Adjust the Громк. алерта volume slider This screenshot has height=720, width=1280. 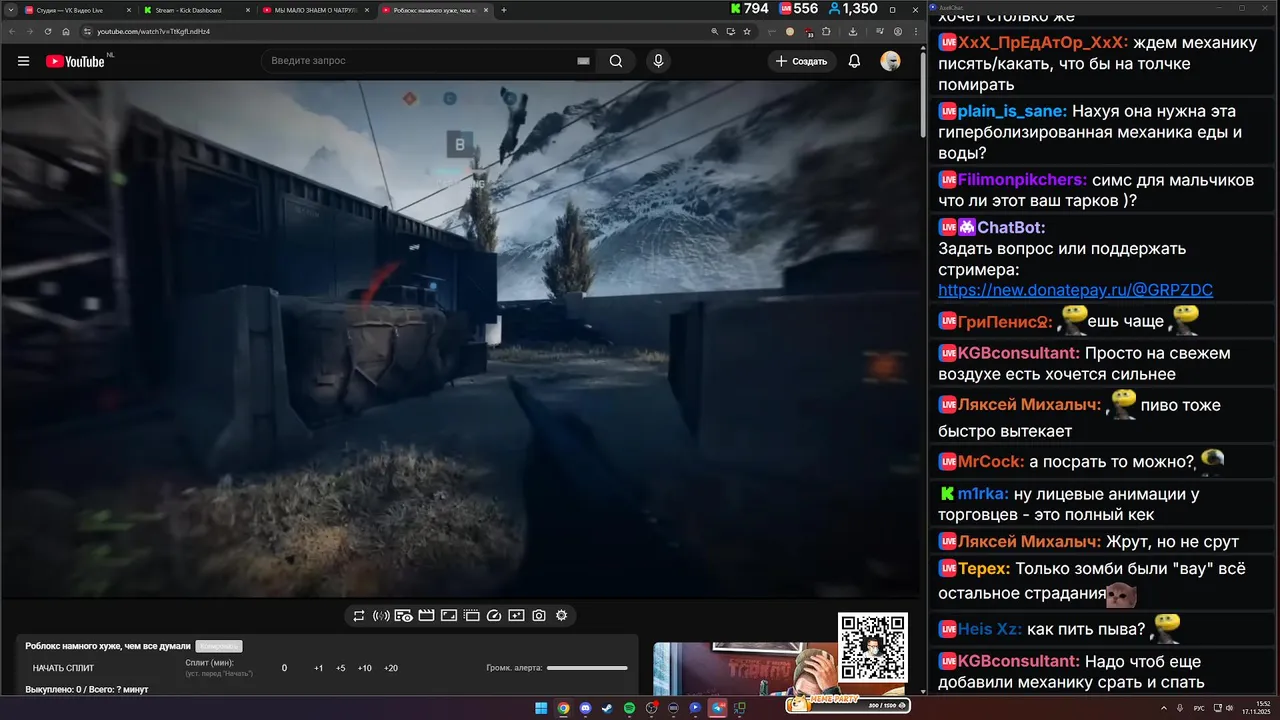point(587,668)
